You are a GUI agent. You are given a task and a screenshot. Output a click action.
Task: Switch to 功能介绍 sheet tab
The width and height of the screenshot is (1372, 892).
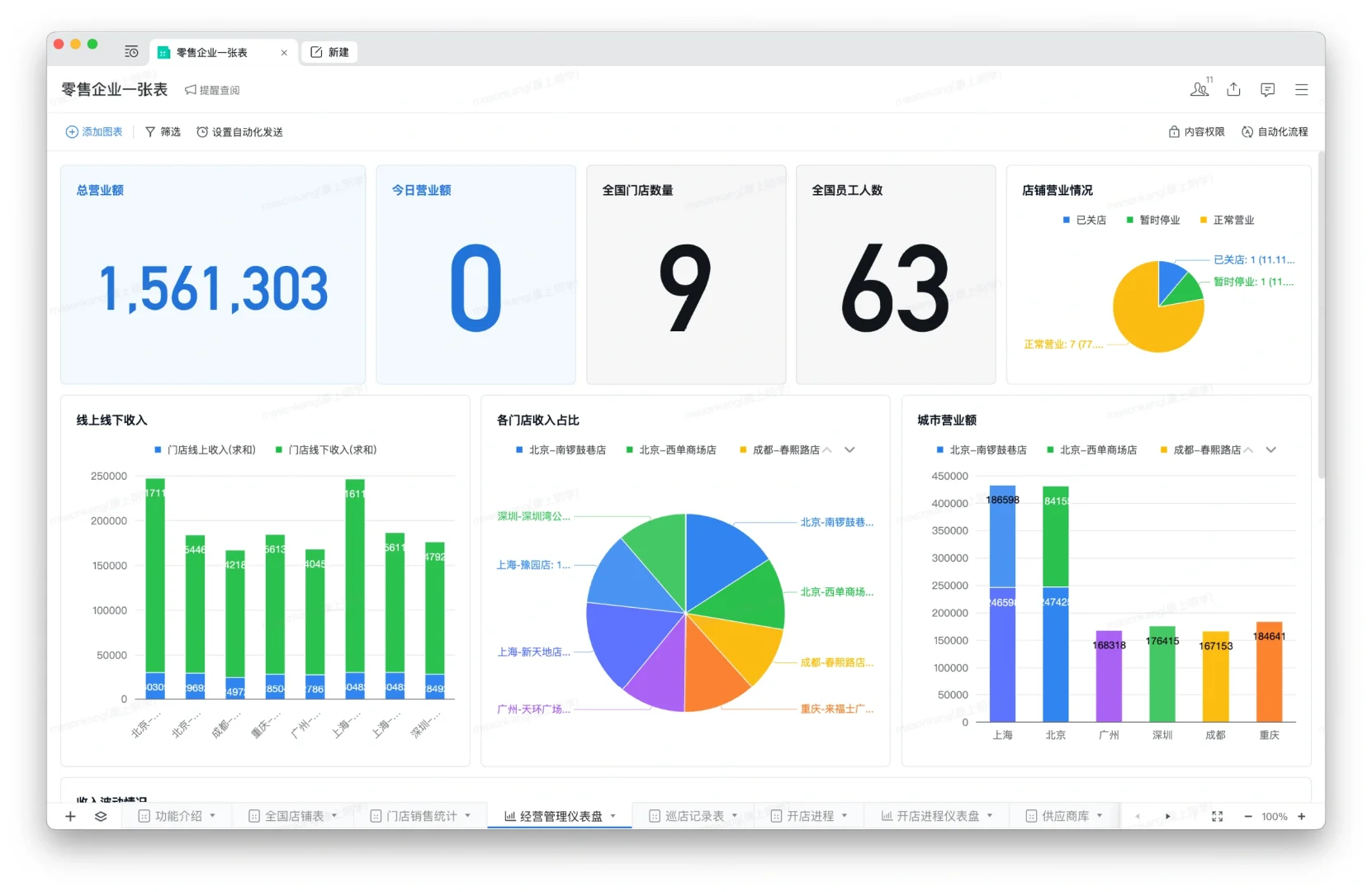click(x=177, y=816)
